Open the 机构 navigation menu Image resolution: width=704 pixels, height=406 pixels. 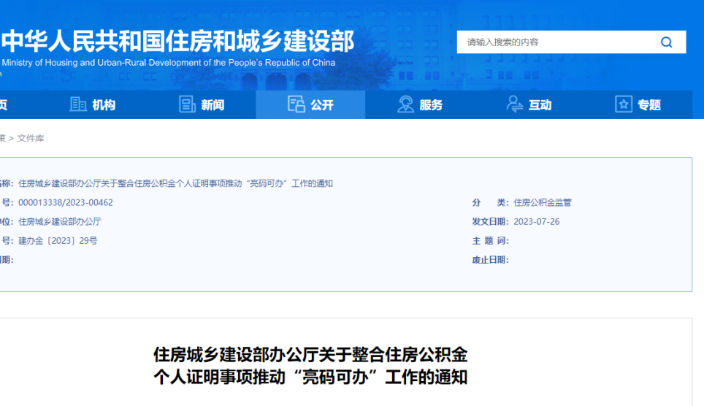tap(93, 105)
